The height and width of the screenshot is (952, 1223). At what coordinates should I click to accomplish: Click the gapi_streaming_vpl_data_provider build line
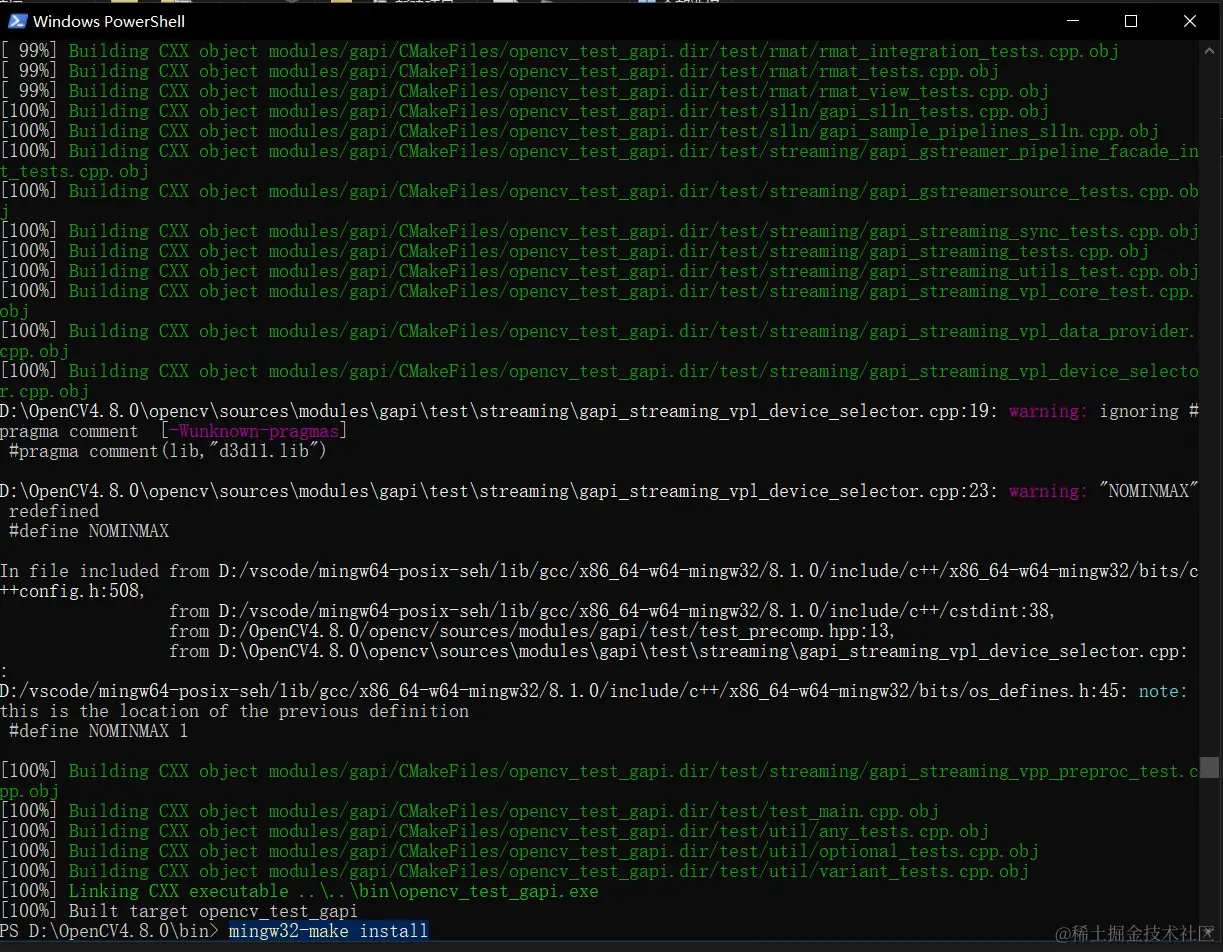599,341
